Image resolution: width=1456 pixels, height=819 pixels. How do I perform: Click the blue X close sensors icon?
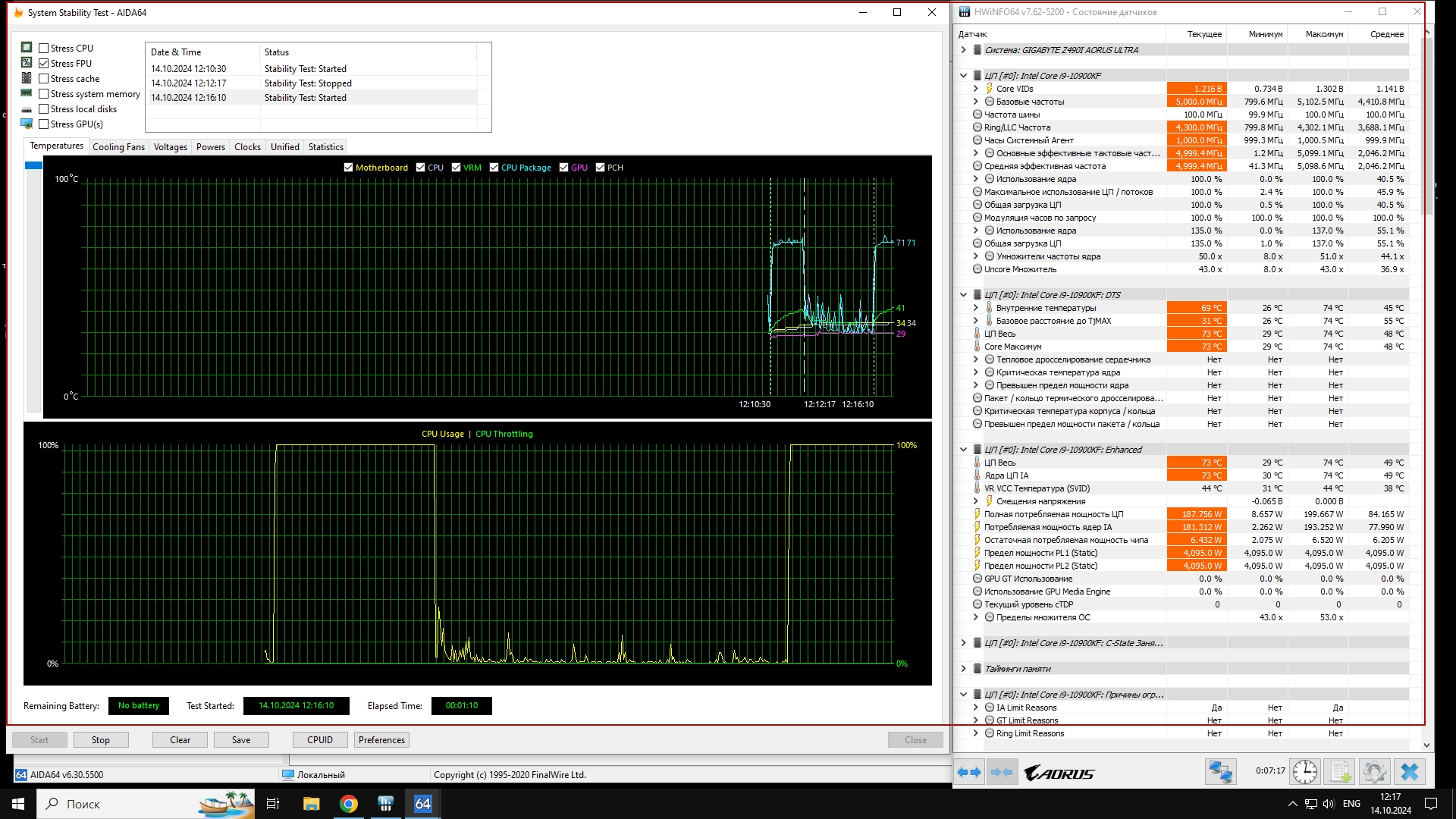(x=1410, y=772)
